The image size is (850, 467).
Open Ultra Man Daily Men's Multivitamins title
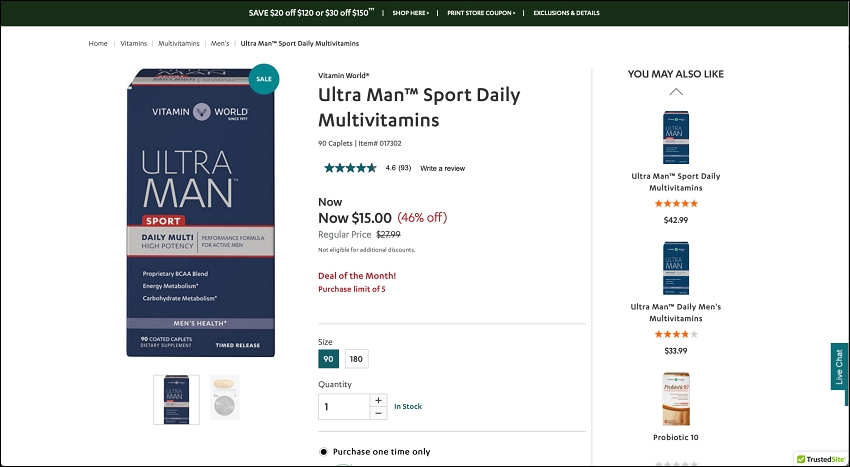(x=675, y=312)
